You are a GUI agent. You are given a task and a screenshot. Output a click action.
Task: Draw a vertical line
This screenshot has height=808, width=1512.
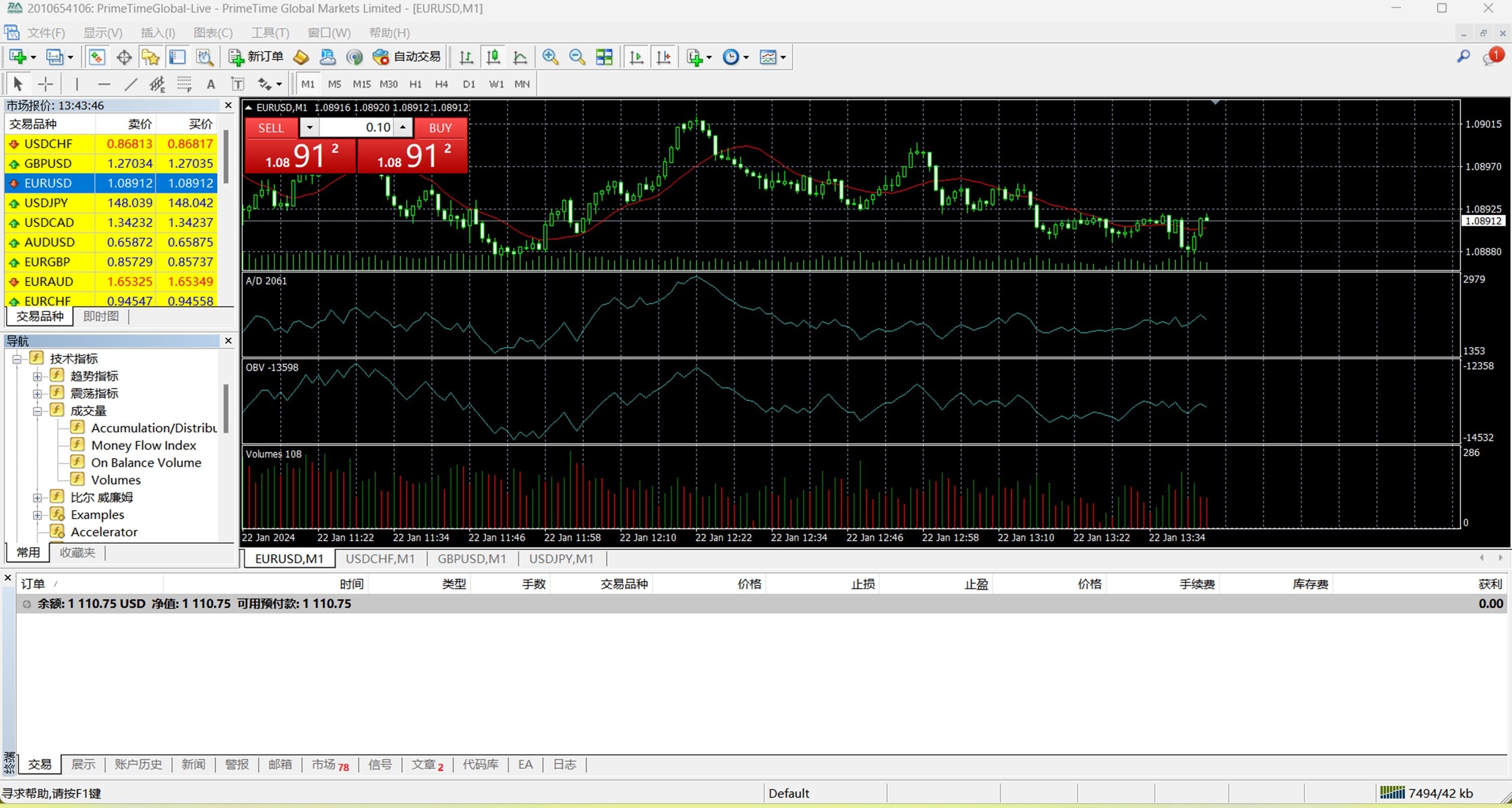(77, 84)
